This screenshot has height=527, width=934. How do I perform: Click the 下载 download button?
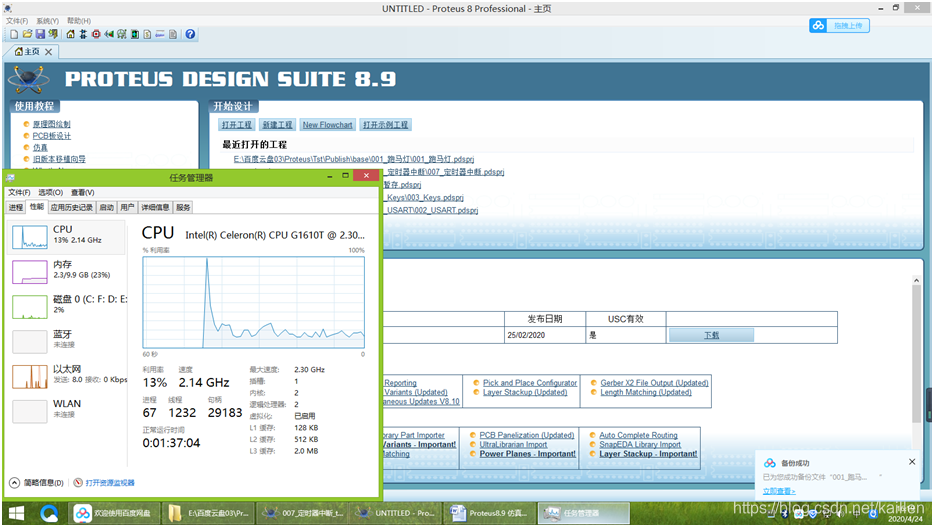[x=711, y=335]
